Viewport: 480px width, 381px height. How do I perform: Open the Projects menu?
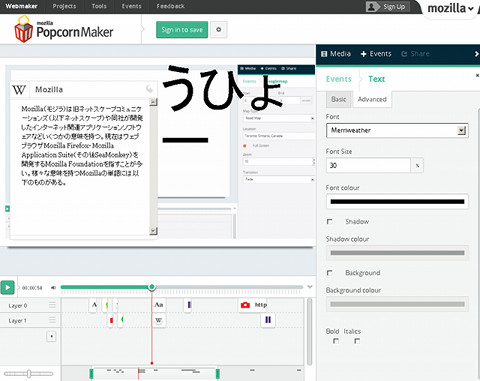point(64,6)
